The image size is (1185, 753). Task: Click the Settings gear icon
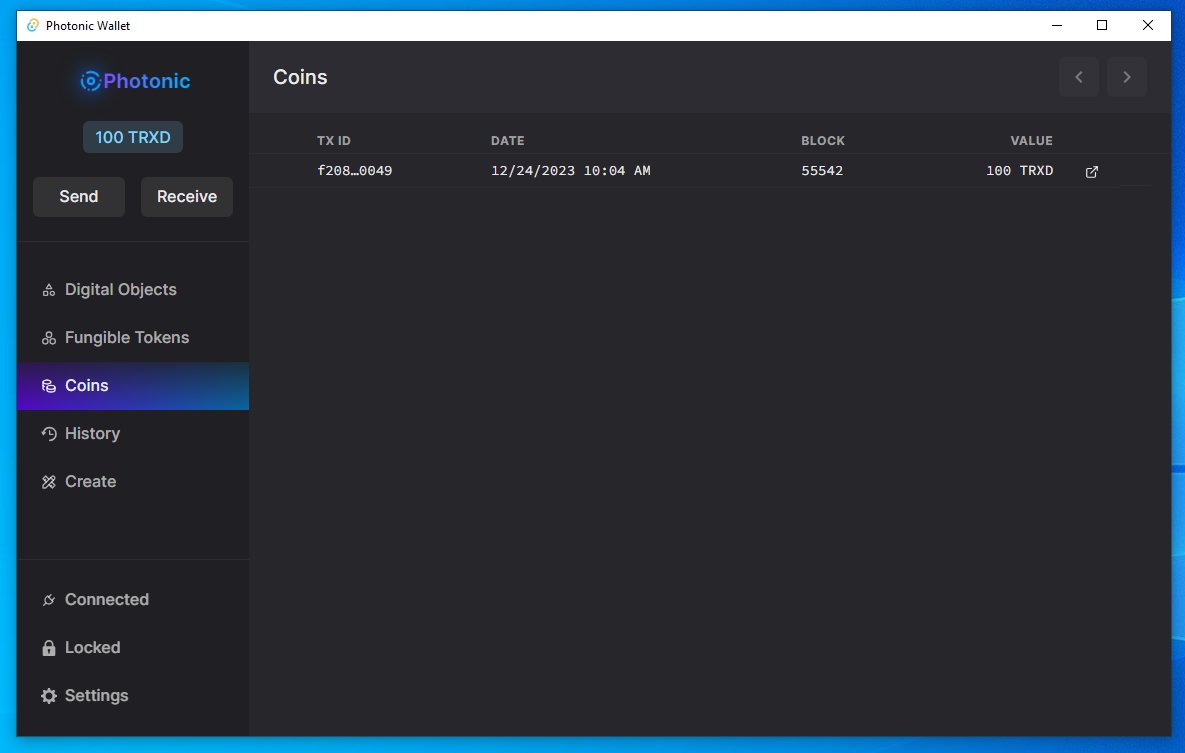tap(48, 696)
